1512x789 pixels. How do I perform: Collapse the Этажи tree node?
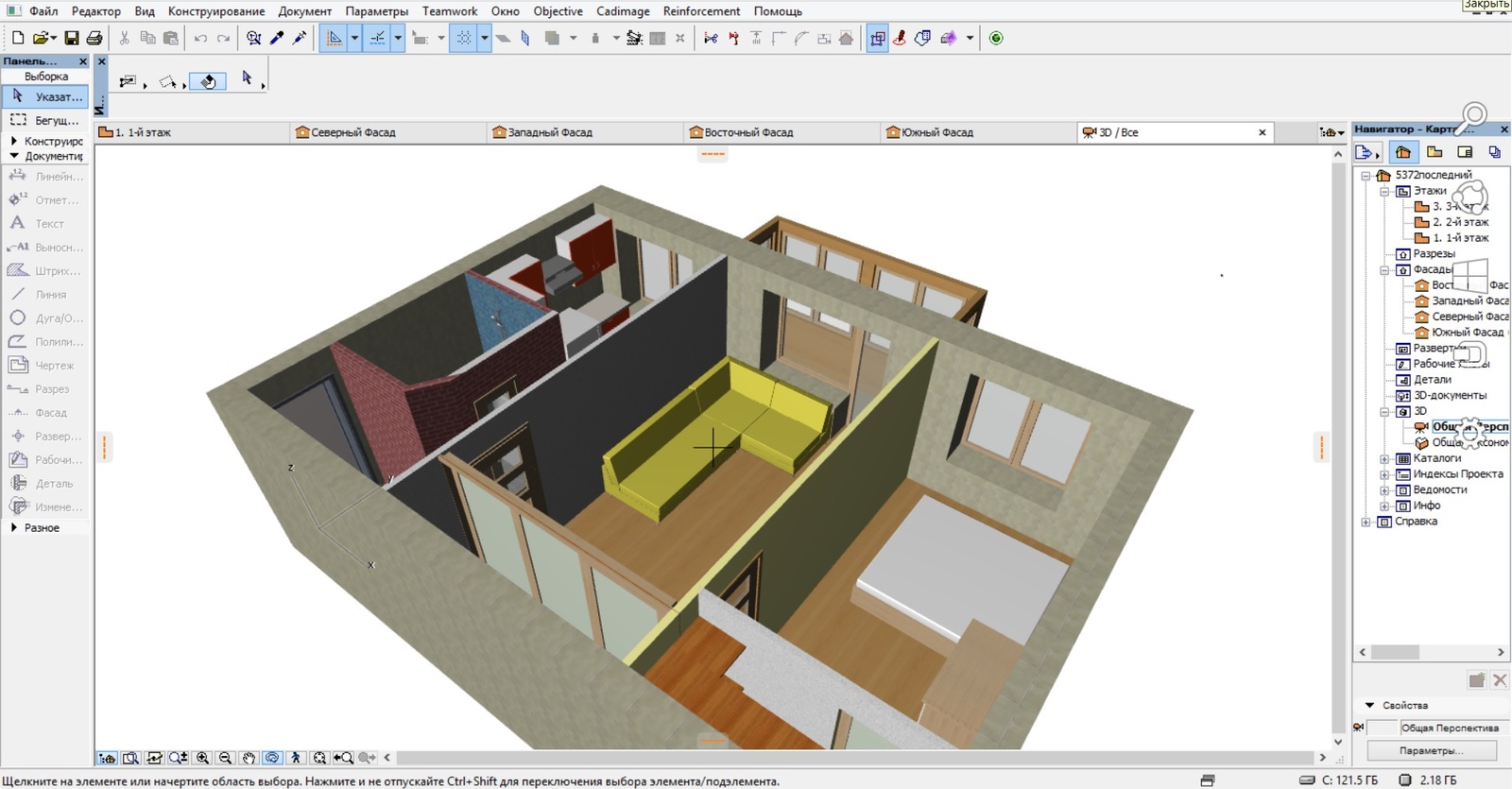click(1384, 191)
